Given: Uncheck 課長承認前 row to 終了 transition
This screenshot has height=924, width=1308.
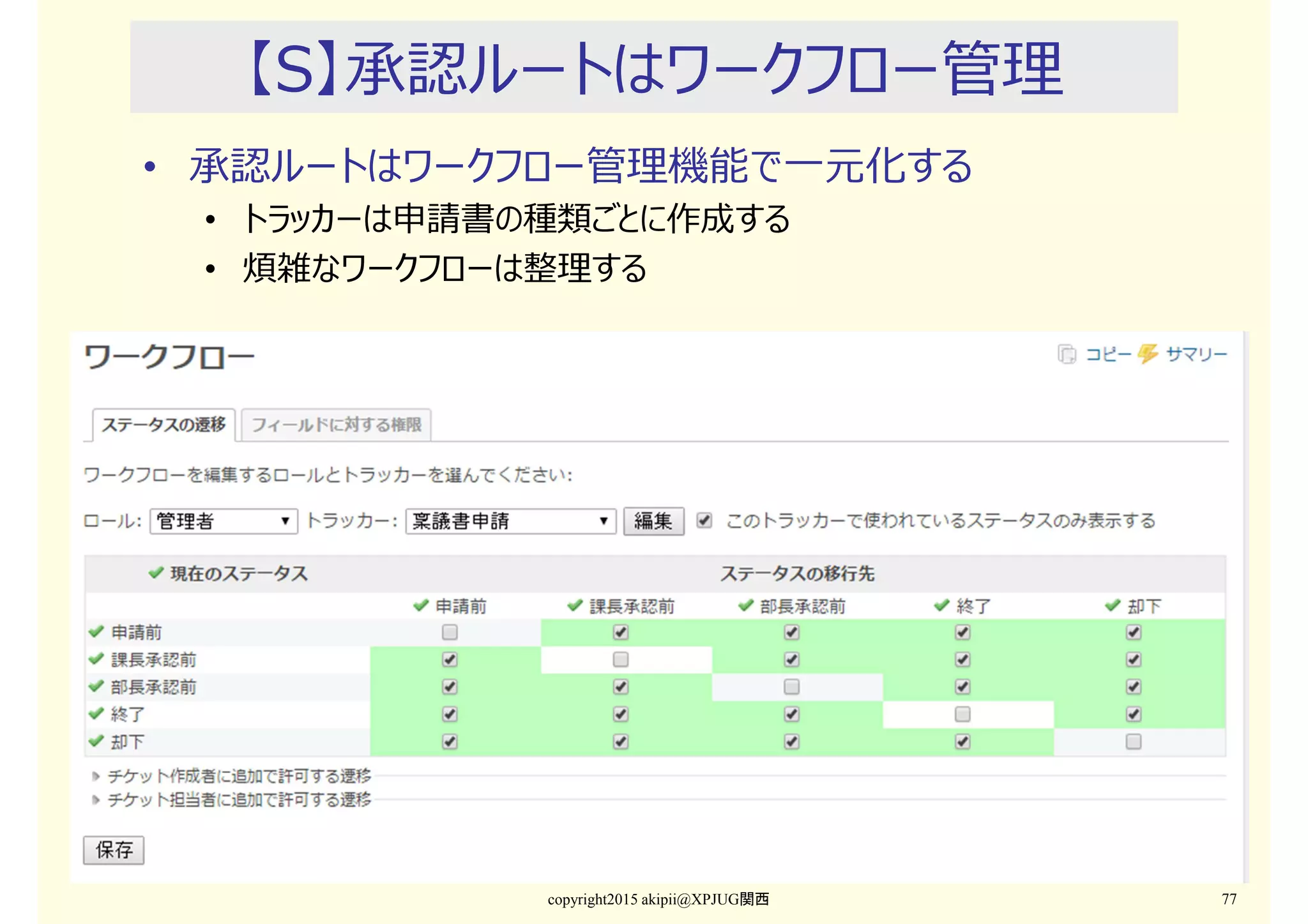Looking at the screenshot, I should click(x=962, y=659).
